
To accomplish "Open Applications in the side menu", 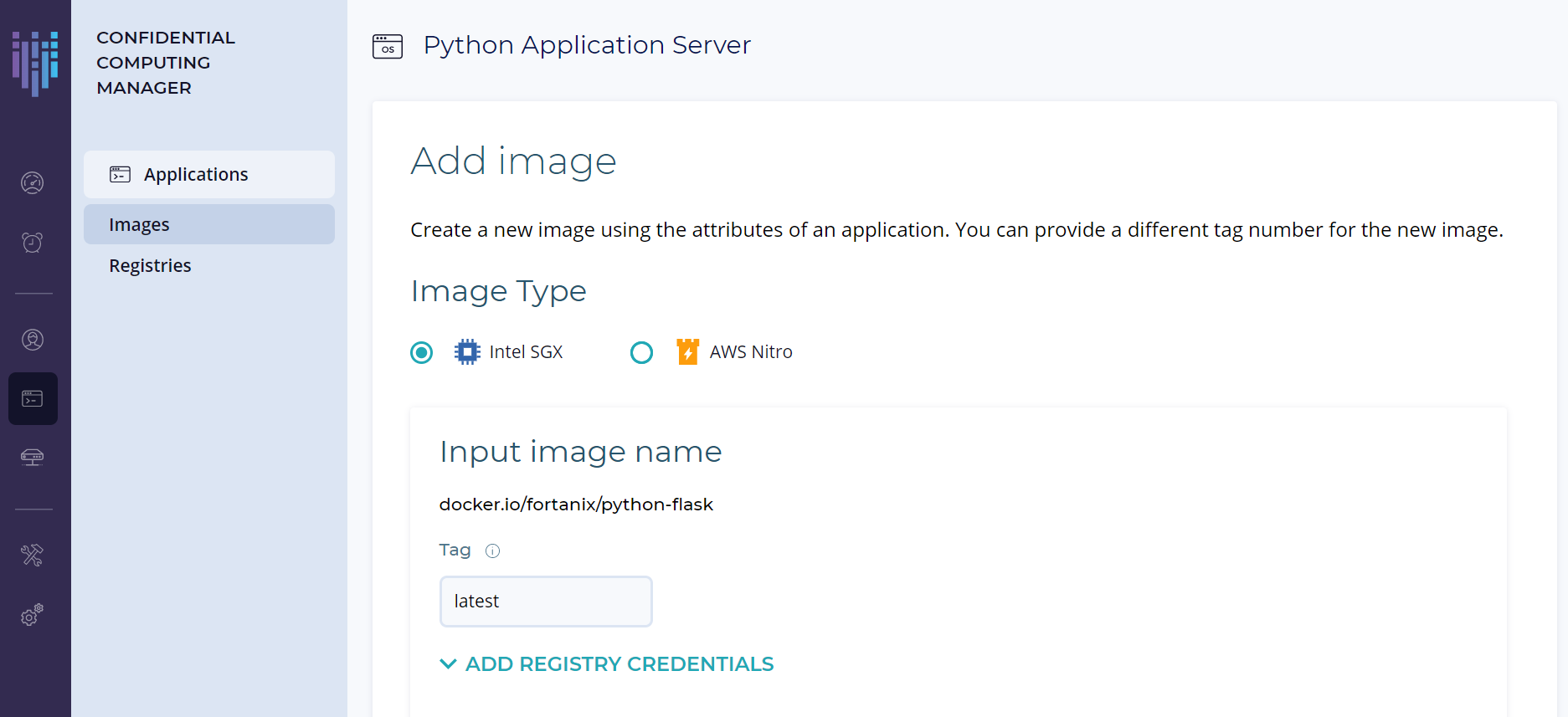I will pyautogui.click(x=209, y=174).
